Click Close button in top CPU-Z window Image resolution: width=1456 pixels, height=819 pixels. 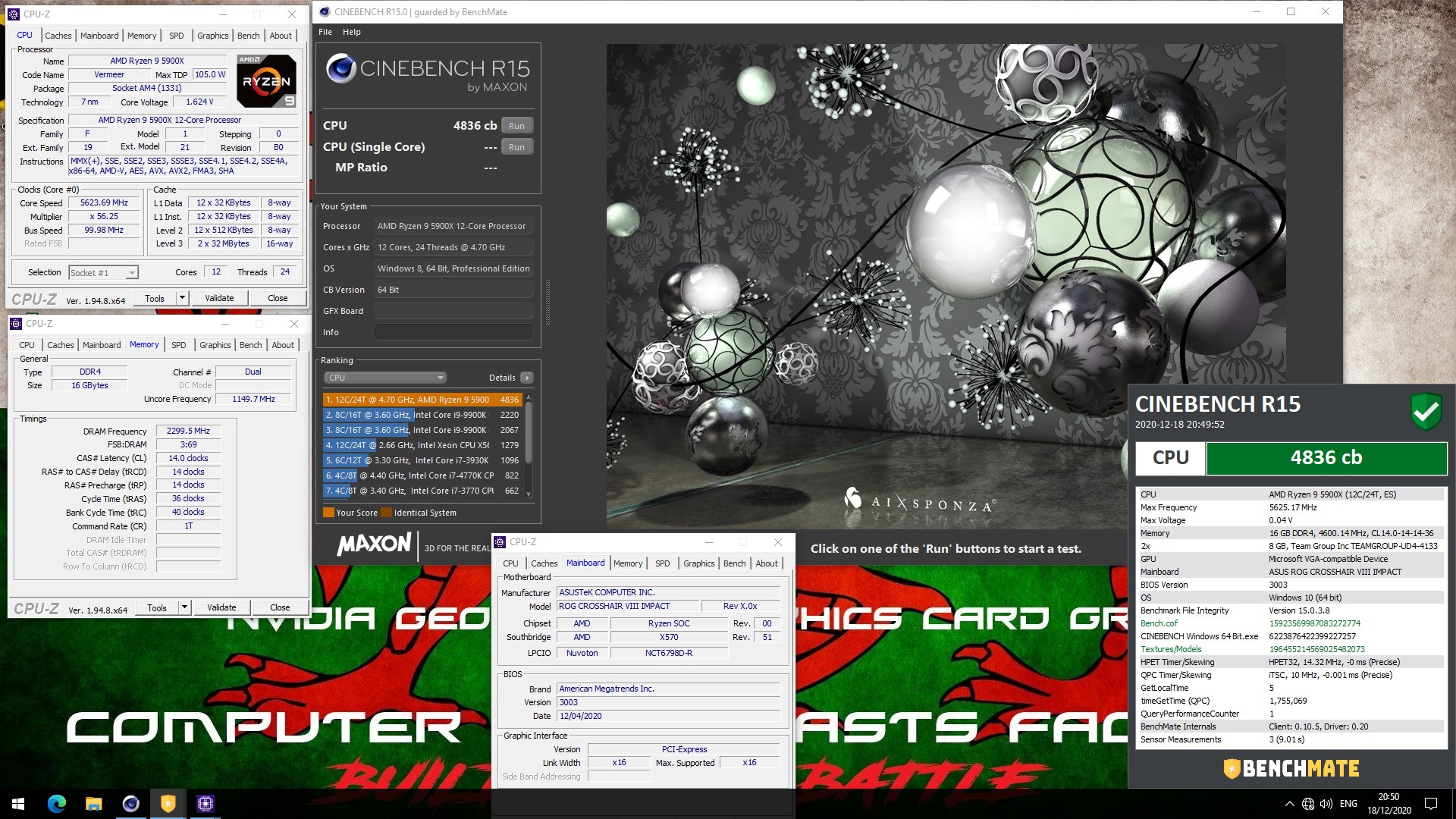click(x=278, y=298)
